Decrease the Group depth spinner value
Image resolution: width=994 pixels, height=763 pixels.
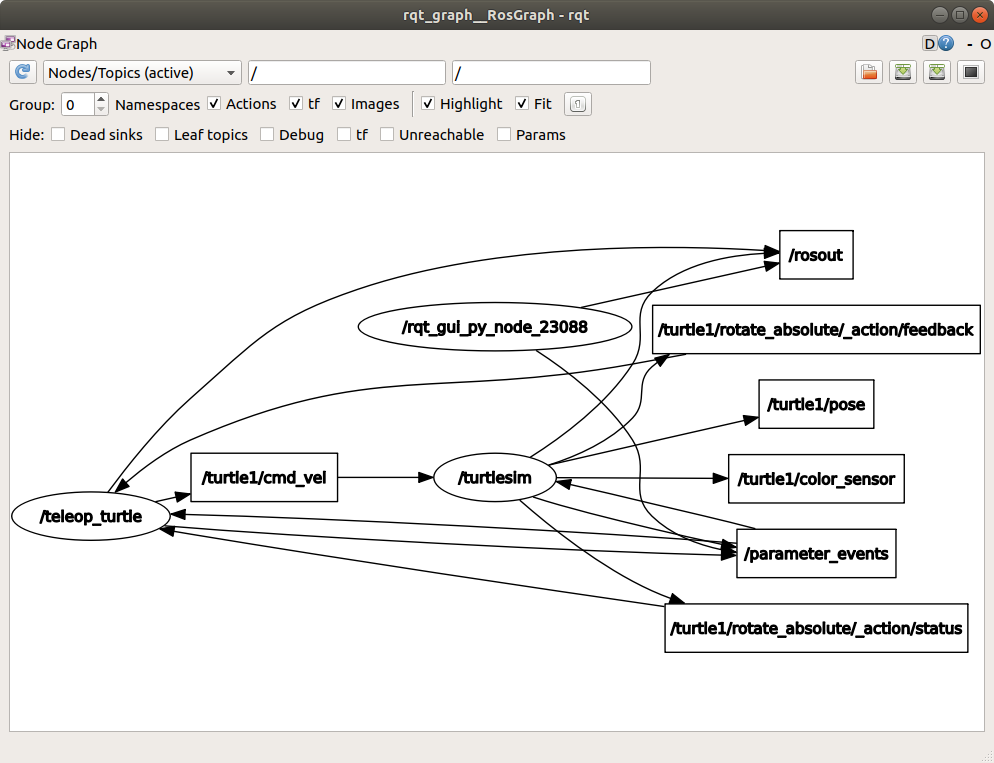click(x=101, y=109)
